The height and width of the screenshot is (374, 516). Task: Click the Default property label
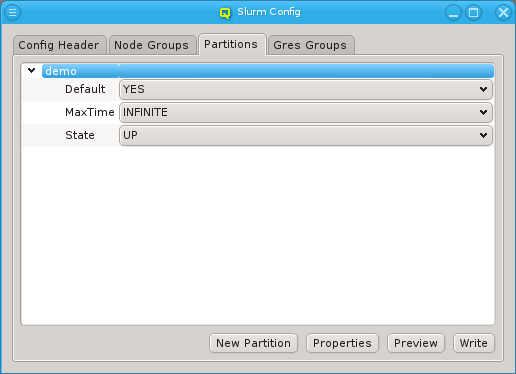click(85, 89)
